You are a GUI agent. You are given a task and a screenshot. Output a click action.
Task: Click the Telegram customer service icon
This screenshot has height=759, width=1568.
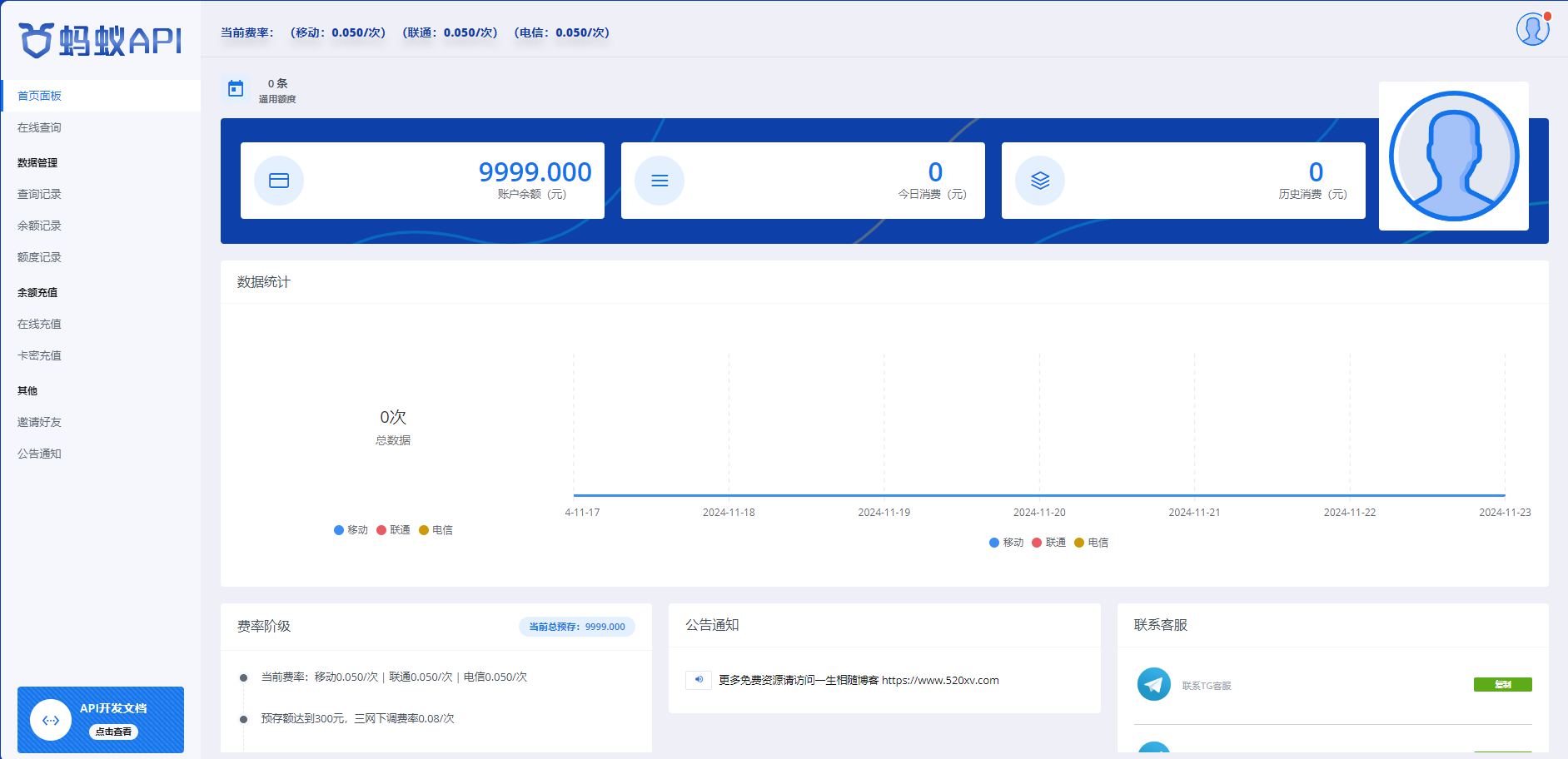(x=1155, y=685)
